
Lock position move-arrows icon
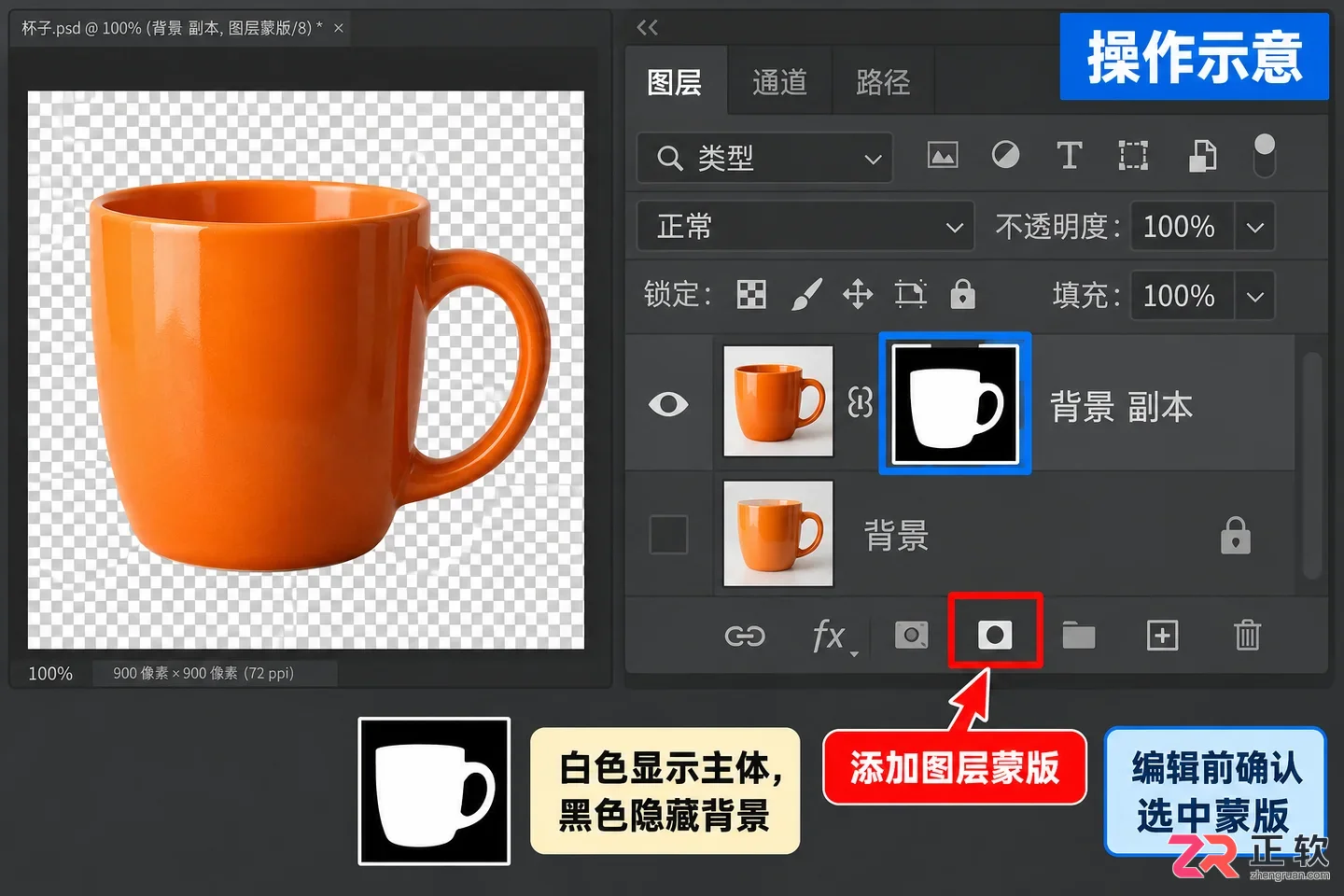click(858, 295)
